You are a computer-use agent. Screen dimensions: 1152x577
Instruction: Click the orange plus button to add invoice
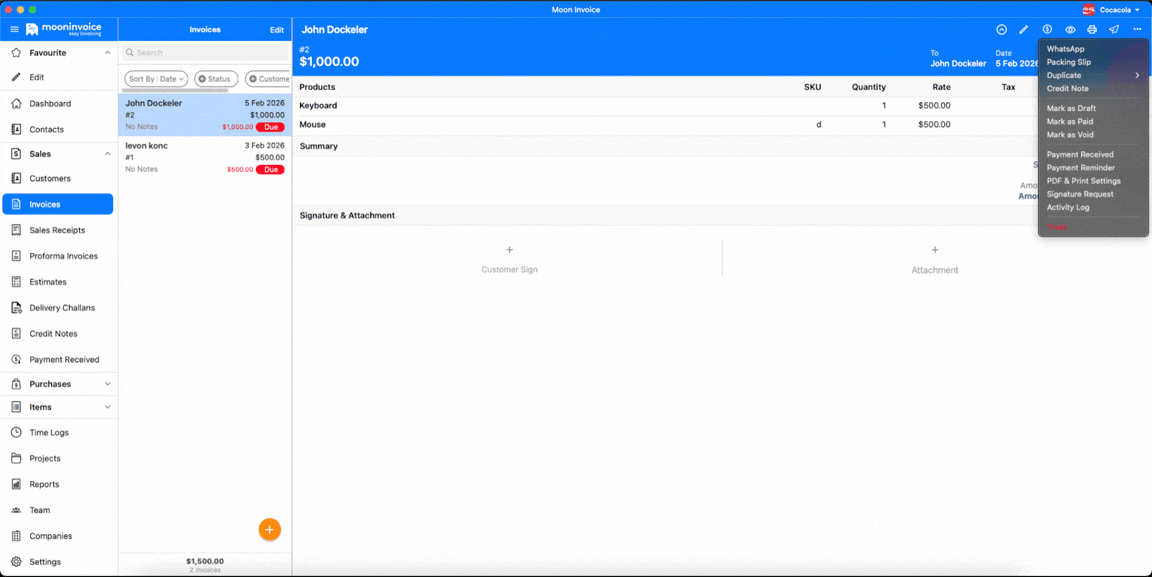pyautogui.click(x=269, y=529)
